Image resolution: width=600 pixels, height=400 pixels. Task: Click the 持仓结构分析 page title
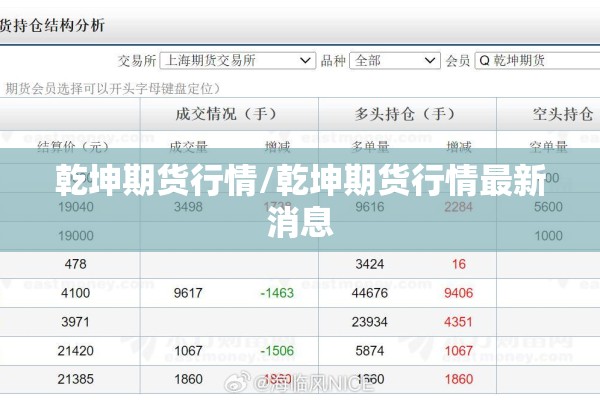pyautogui.click(x=52, y=26)
